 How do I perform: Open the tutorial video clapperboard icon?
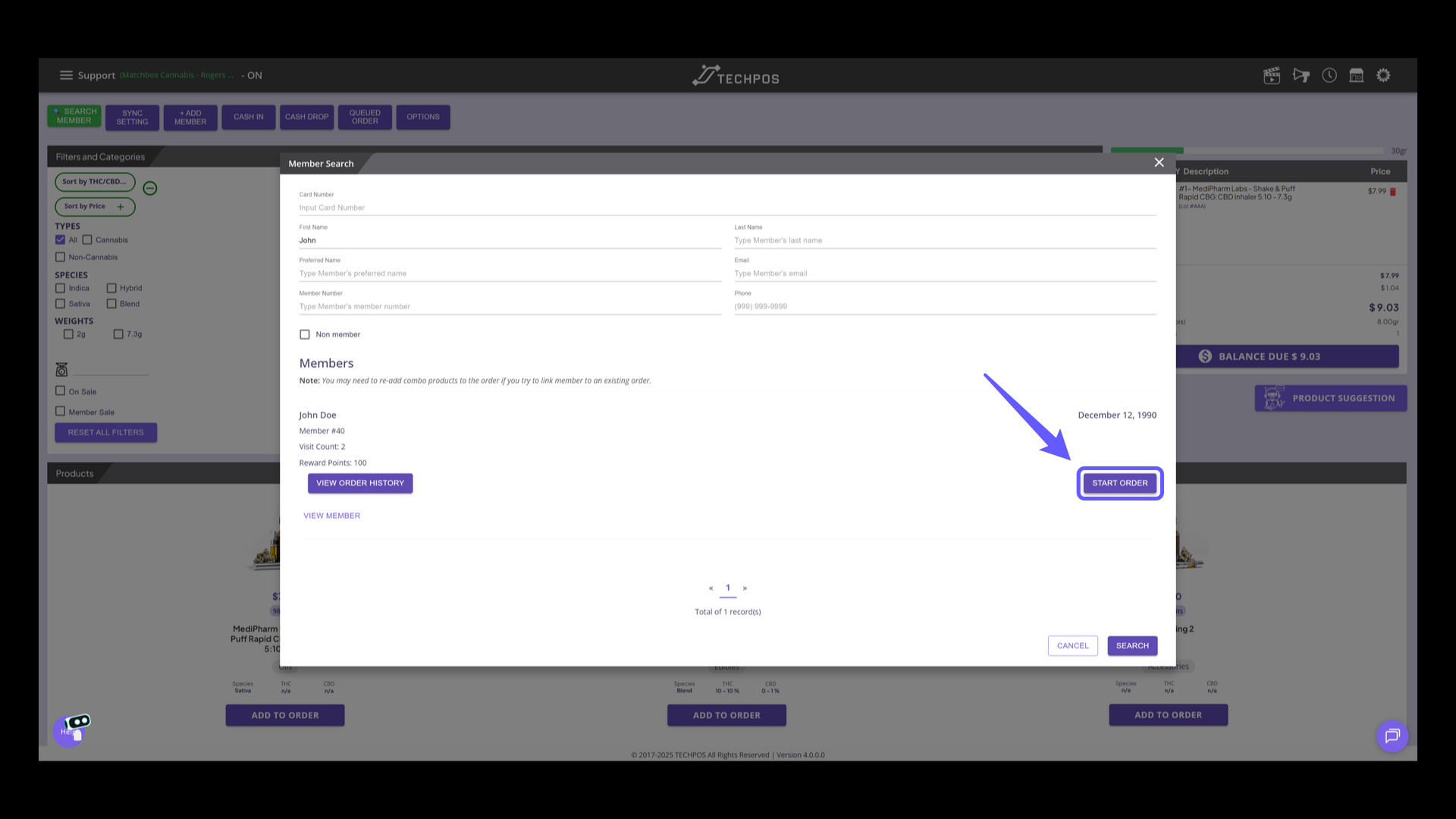[1272, 75]
